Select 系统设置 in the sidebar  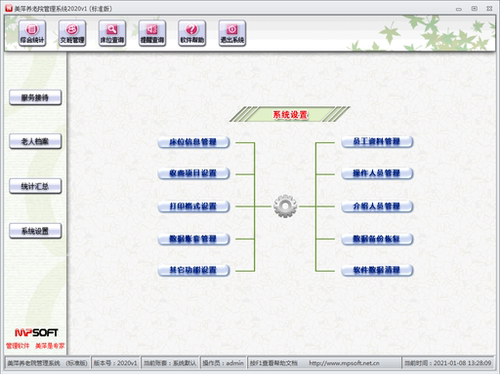(35, 231)
